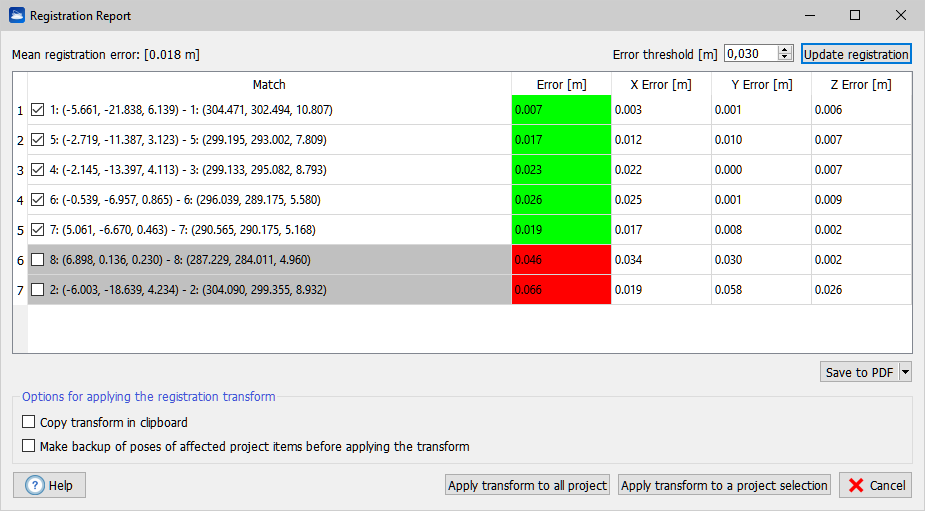The width and height of the screenshot is (925, 511).
Task: Enable Copy transform in clipboard option
Action: tap(29, 422)
